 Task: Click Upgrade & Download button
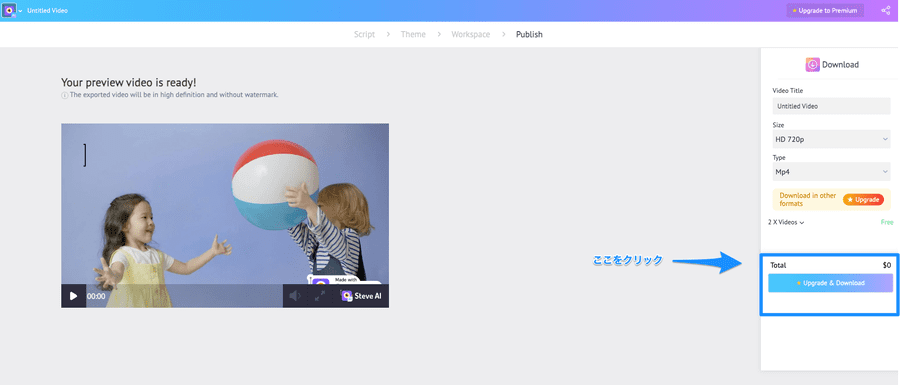tap(831, 283)
